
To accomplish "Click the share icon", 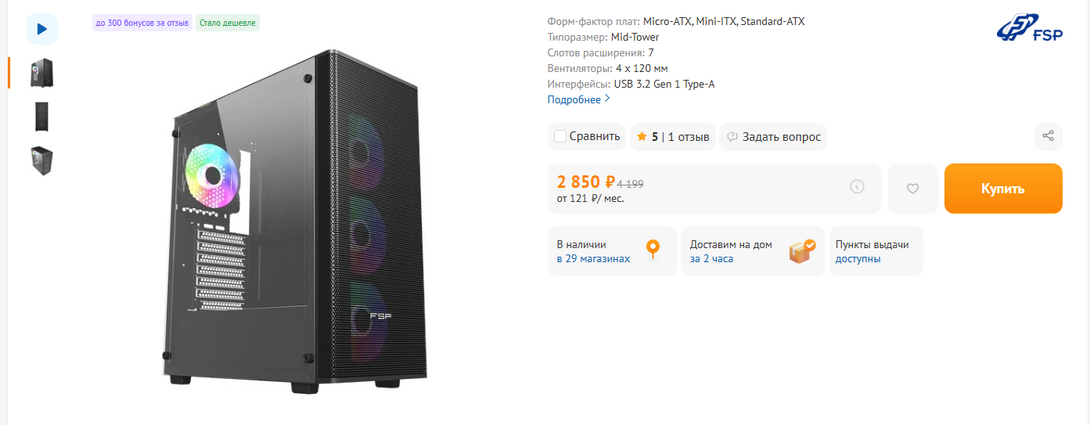I will coord(1048,136).
